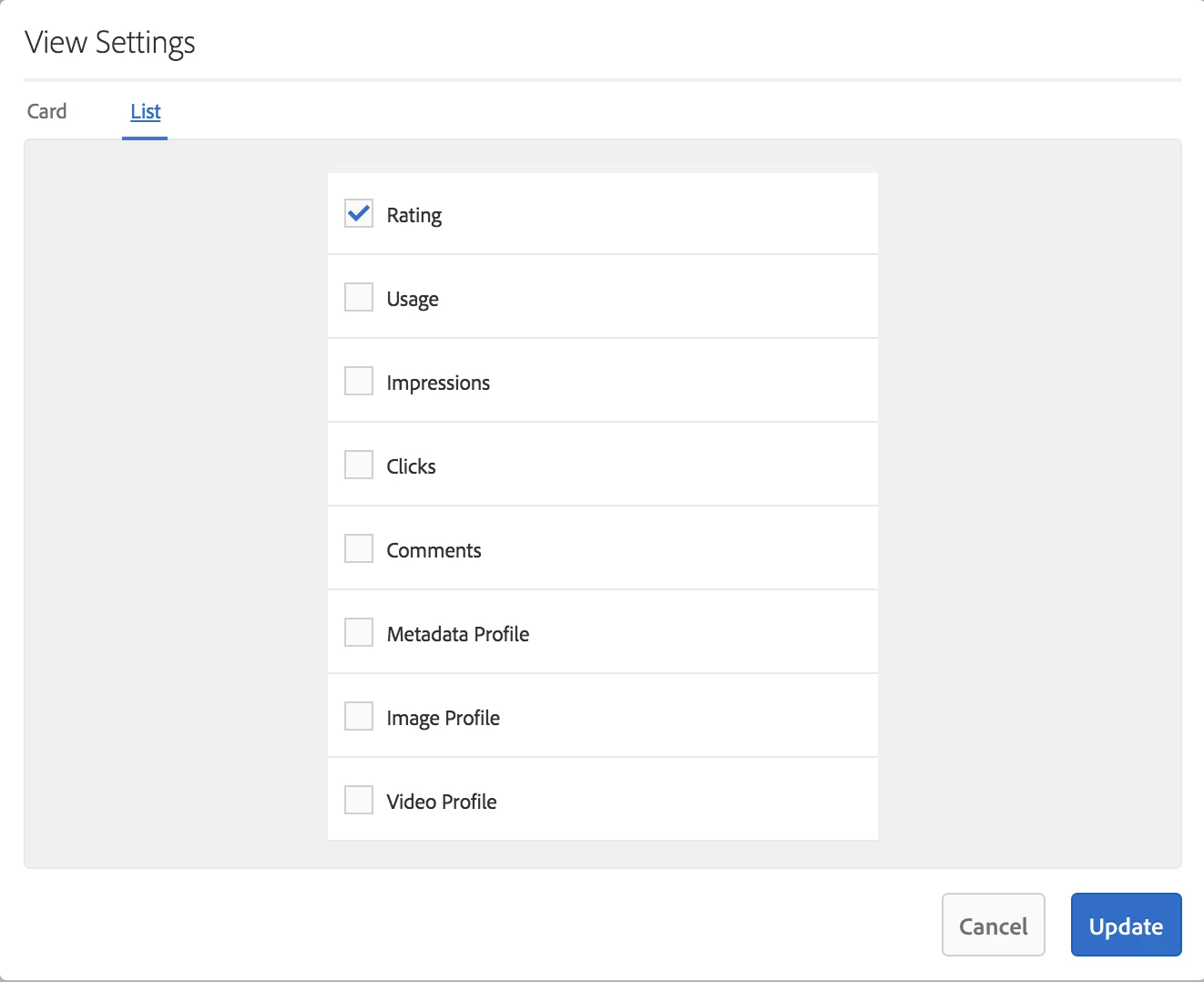The width and height of the screenshot is (1204, 982).
Task: Click the Usage label text
Action: pos(413,300)
